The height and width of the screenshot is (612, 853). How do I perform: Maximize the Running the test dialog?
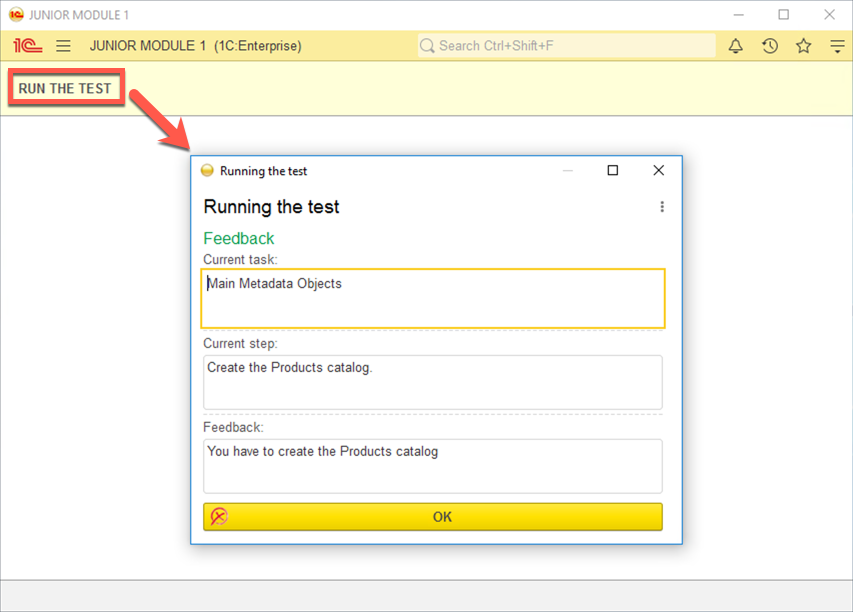point(613,171)
